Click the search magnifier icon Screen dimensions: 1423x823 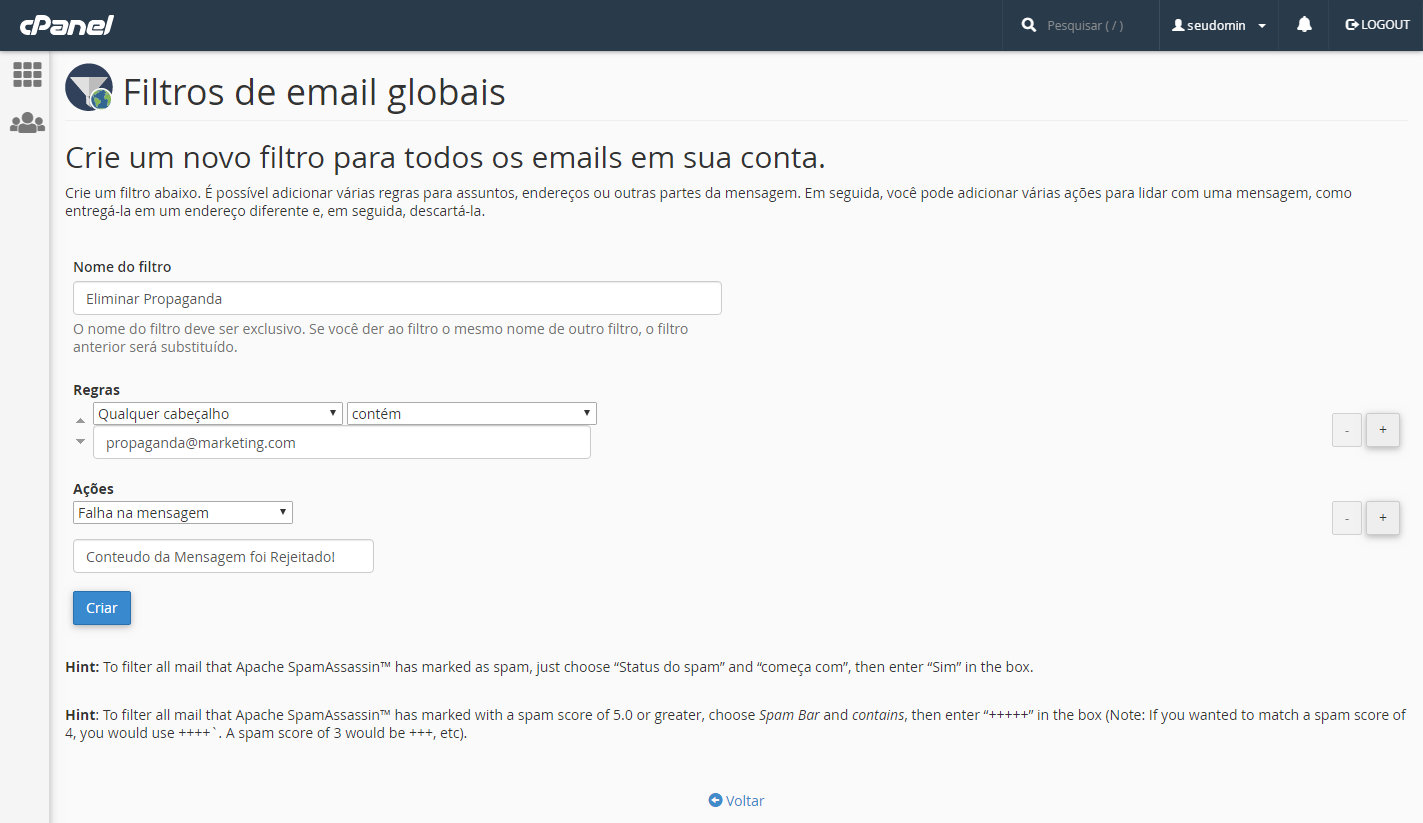point(1029,25)
